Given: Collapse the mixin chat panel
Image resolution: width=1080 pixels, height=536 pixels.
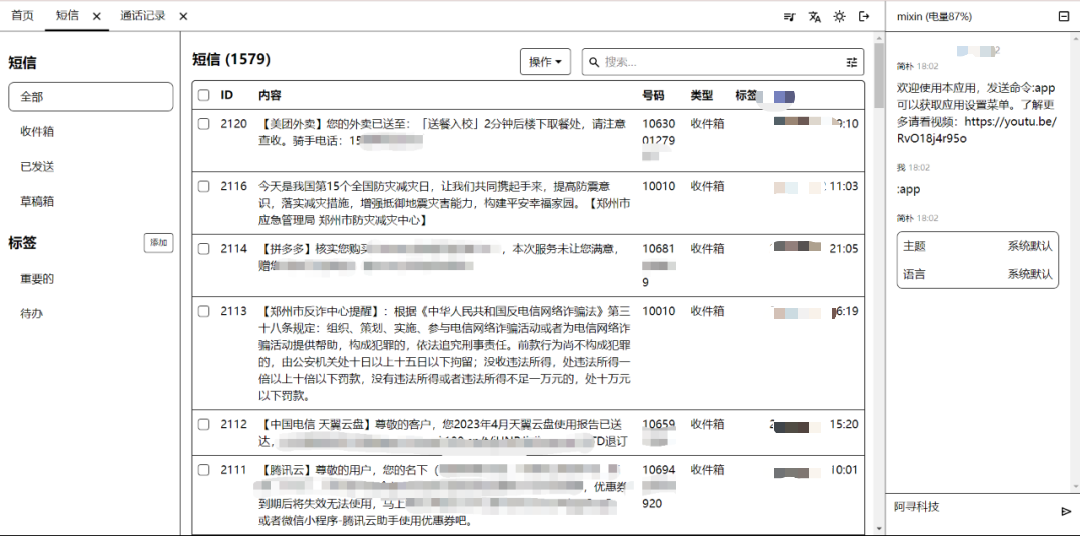Looking at the screenshot, I should coord(1063,17).
